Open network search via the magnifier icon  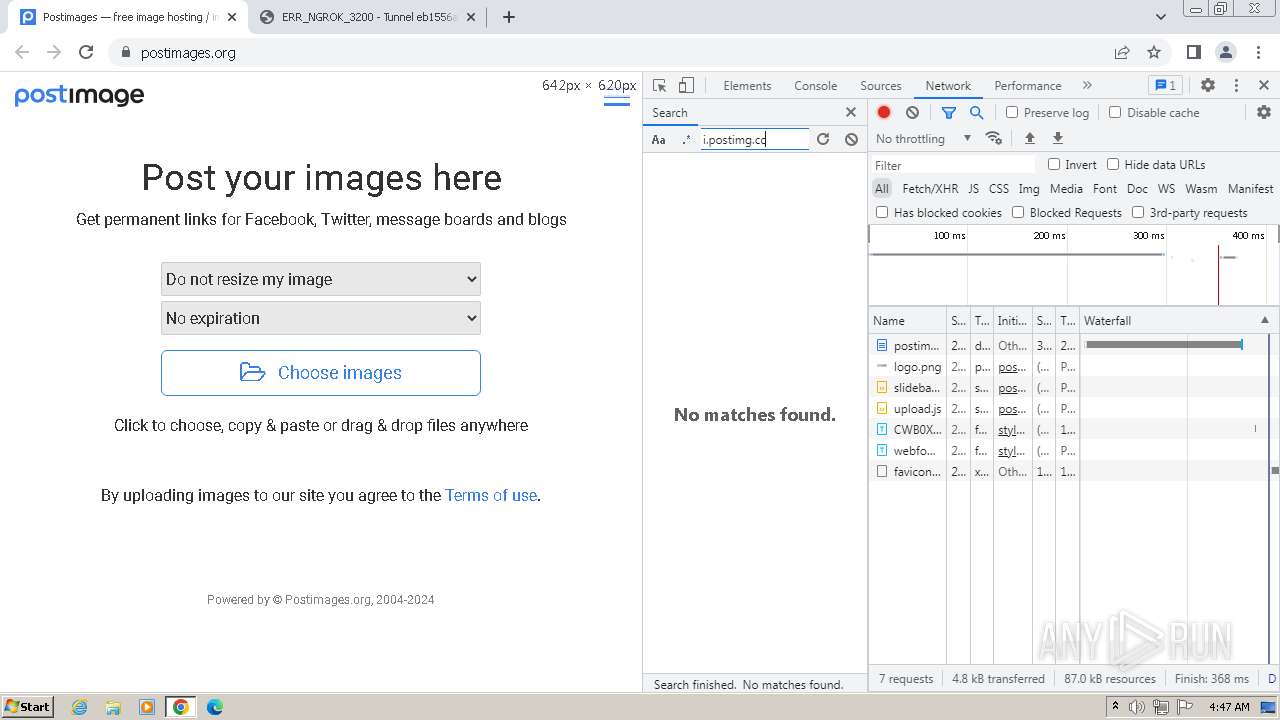977,113
